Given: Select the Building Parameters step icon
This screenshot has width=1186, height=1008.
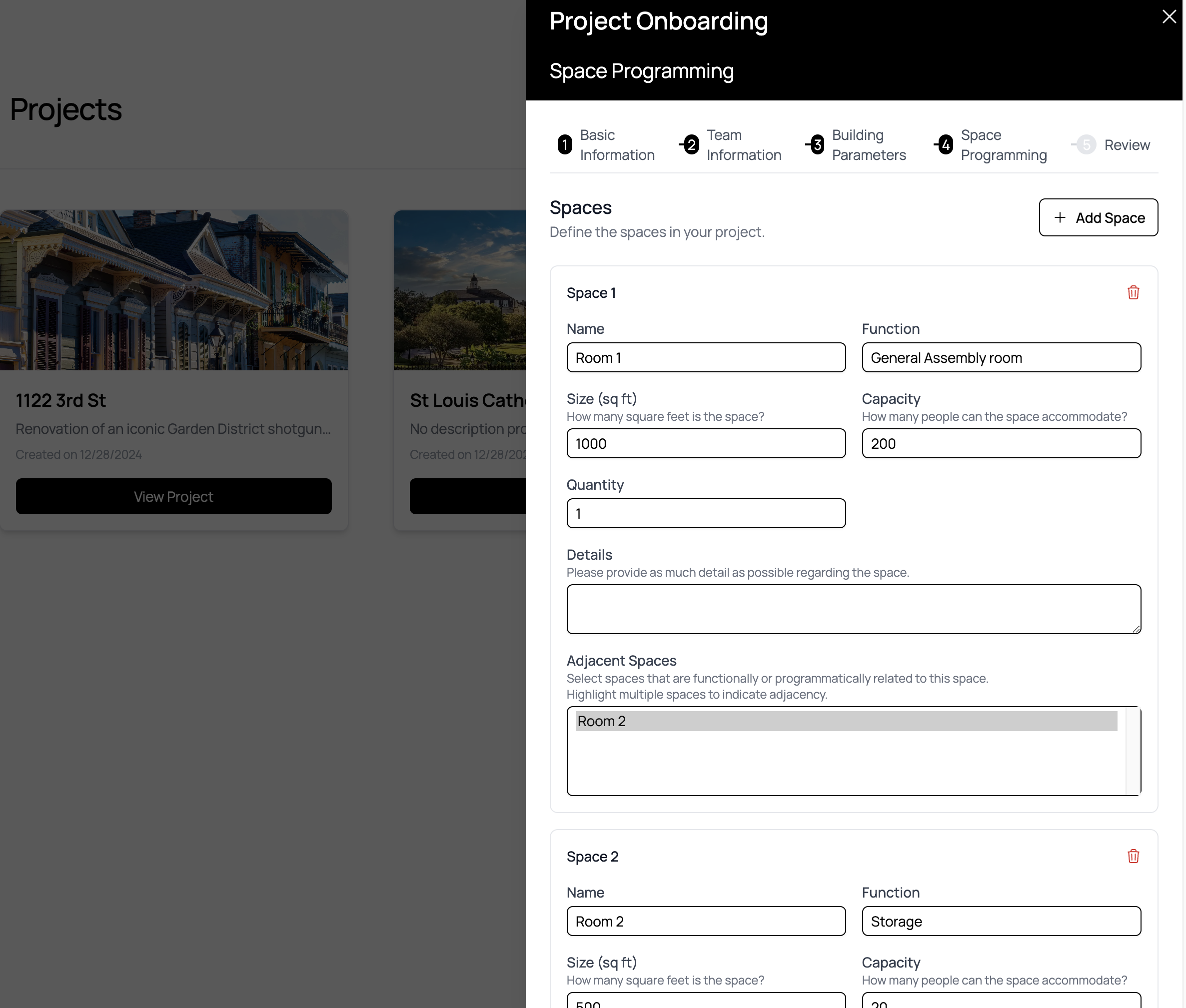Looking at the screenshot, I should (x=818, y=144).
